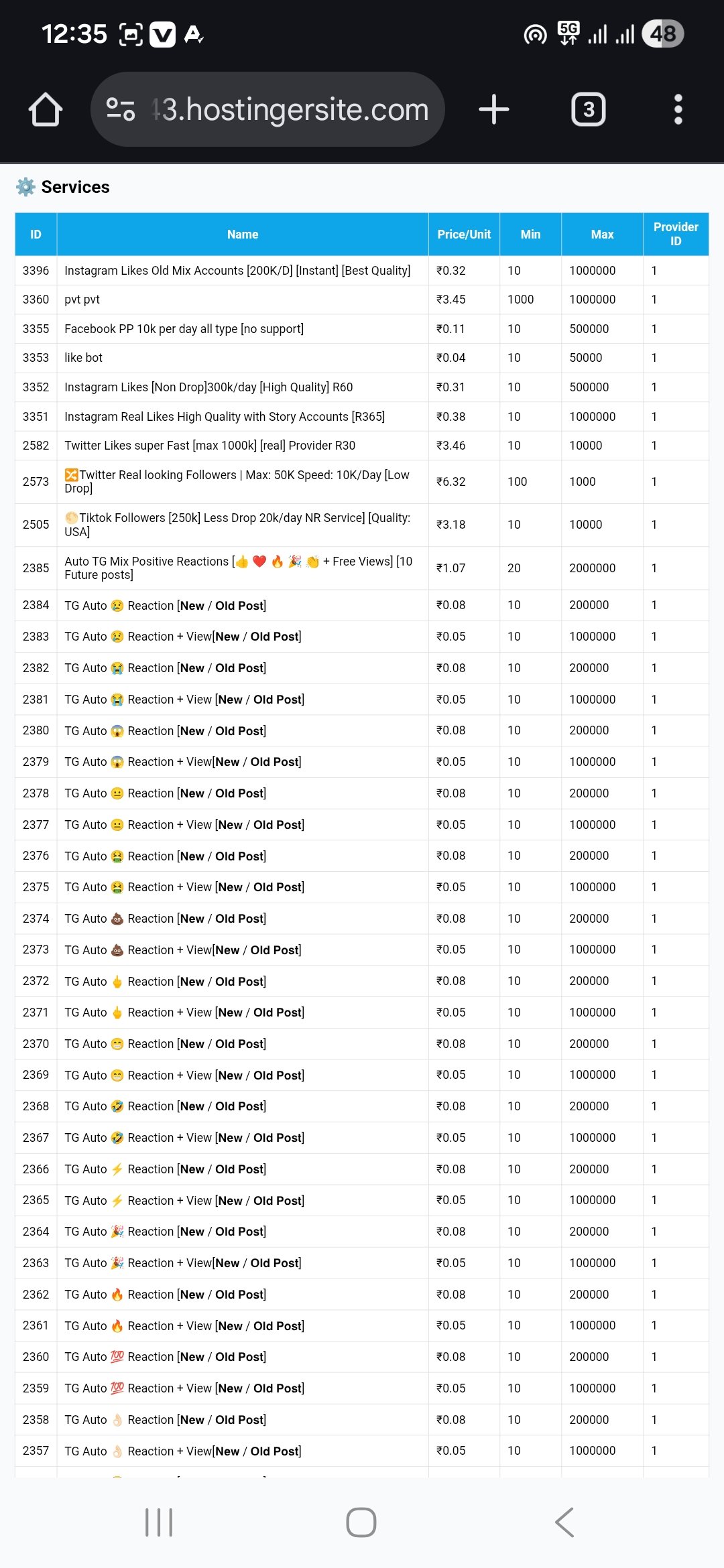The image size is (724, 1568).
Task: Open a new tab with plus icon
Action: point(494,109)
